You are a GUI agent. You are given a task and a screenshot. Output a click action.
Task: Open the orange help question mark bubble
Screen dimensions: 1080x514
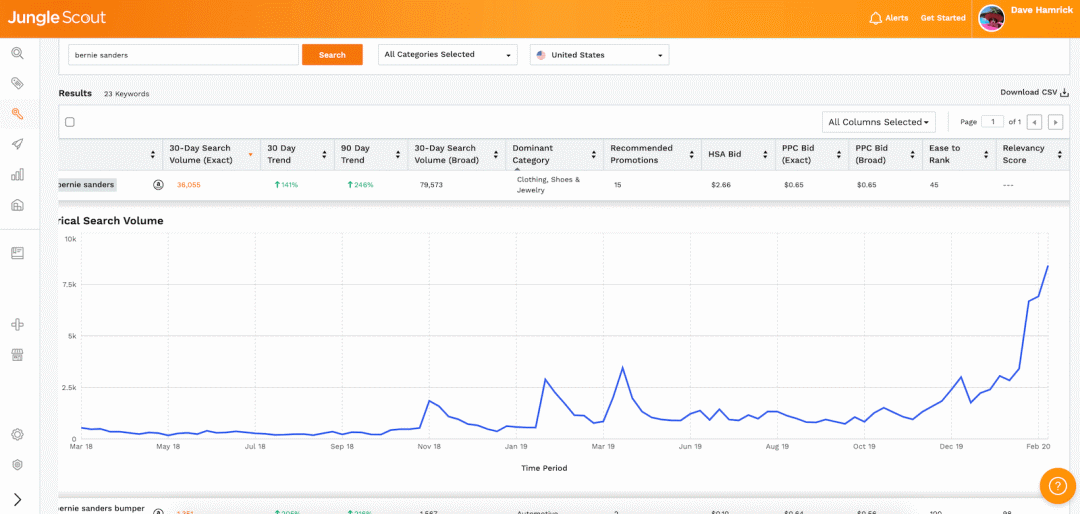coord(1057,485)
